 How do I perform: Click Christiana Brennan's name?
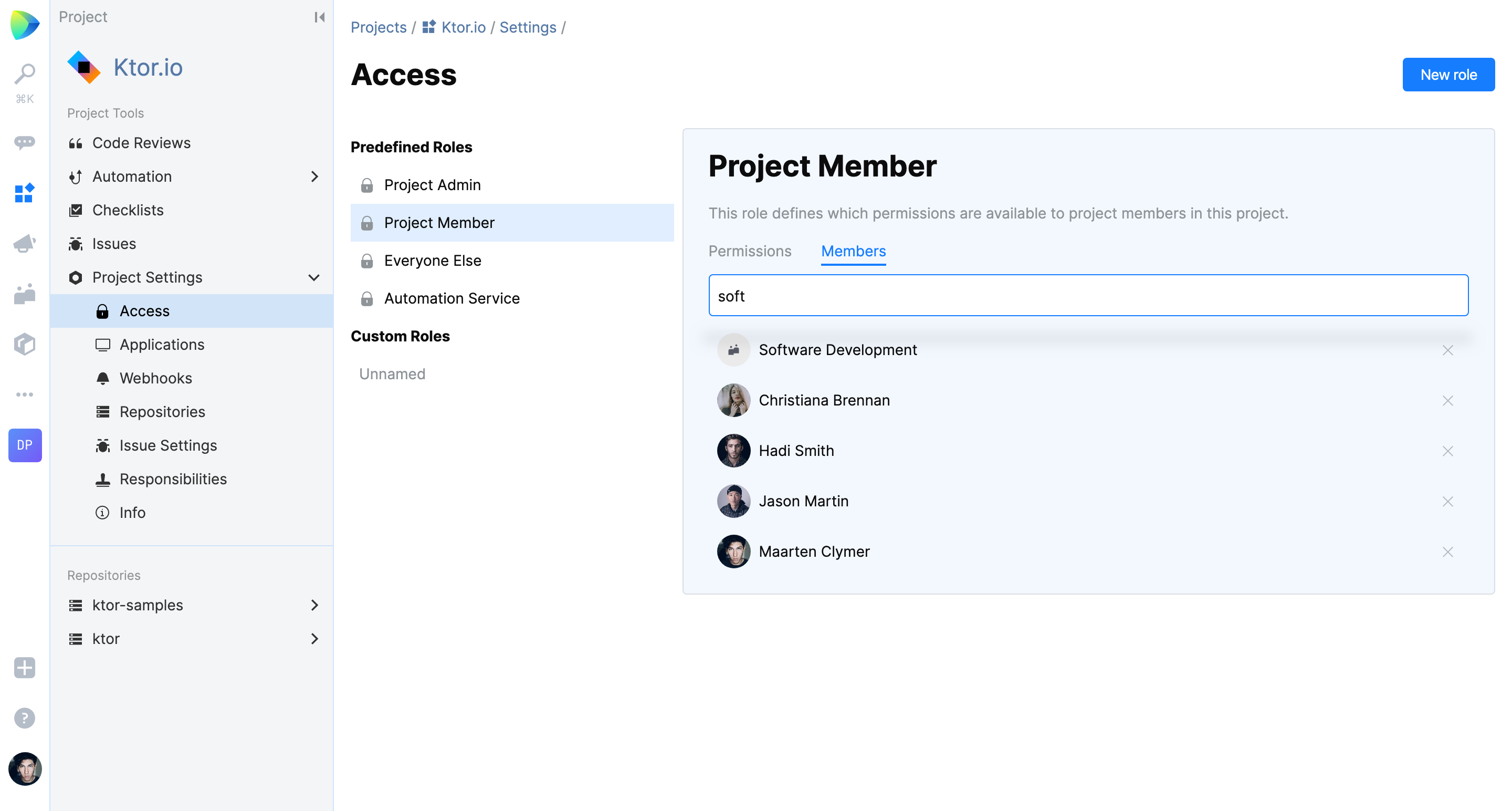point(824,400)
